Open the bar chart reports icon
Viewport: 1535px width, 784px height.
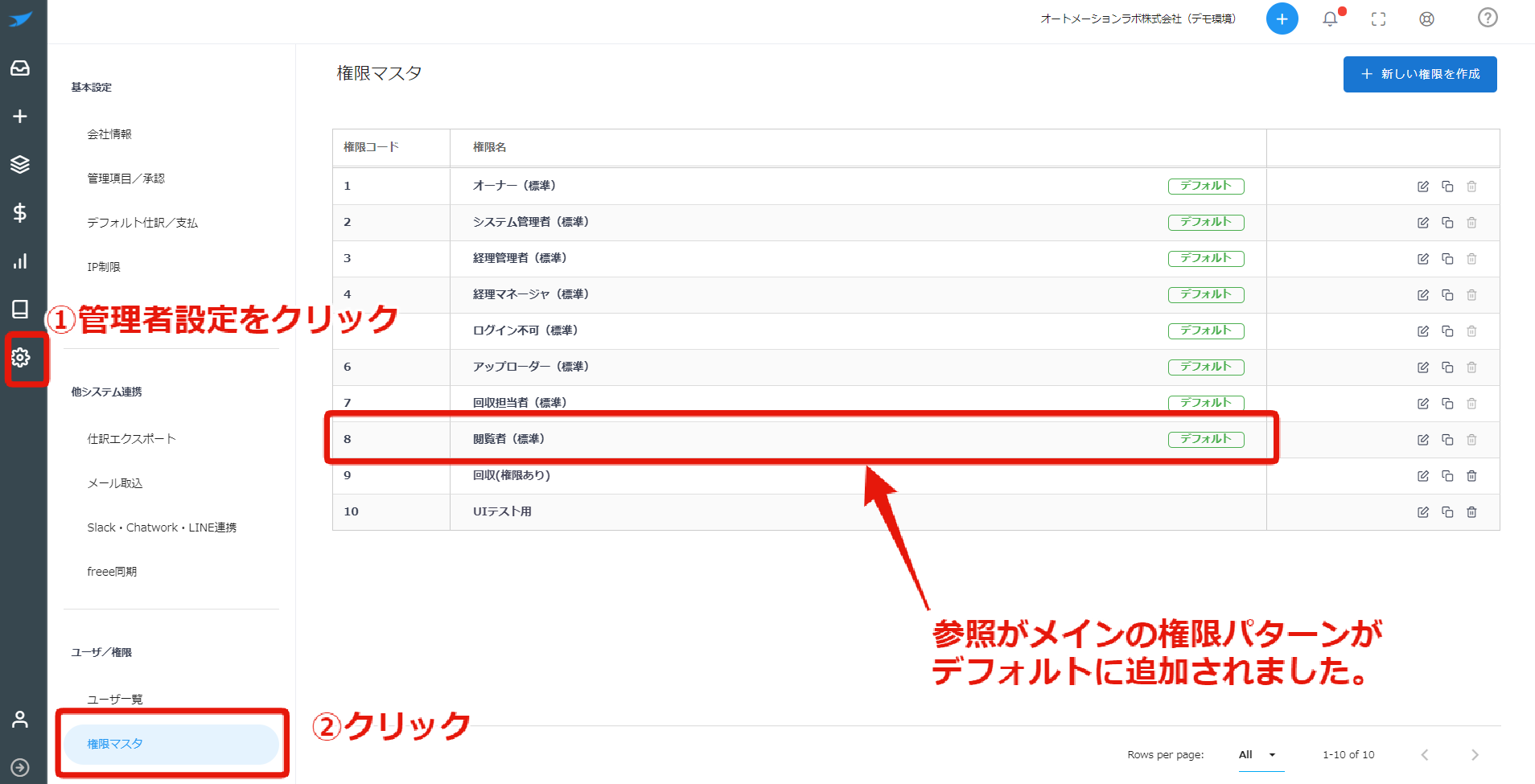[x=20, y=261]
